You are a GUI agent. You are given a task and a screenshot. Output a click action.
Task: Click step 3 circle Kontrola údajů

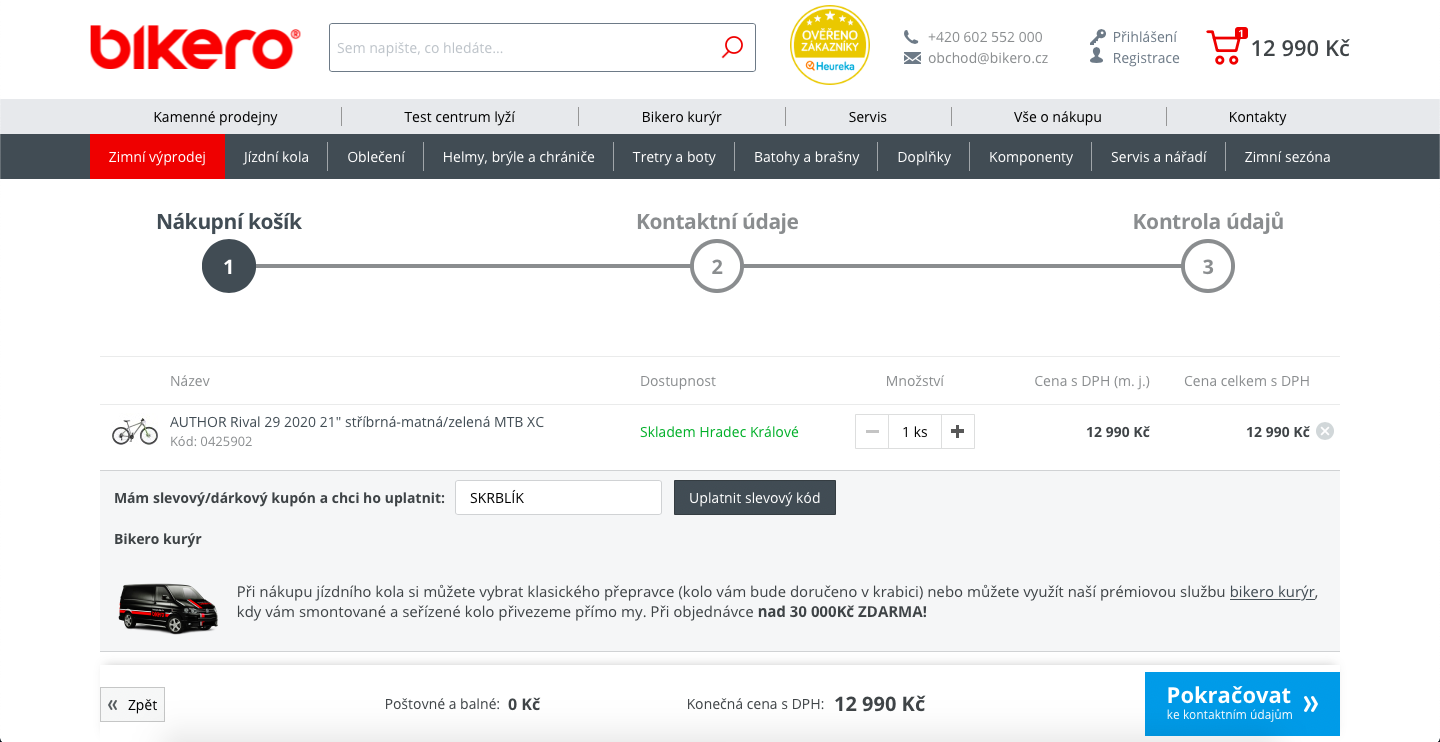click(x=1208, y=267)
